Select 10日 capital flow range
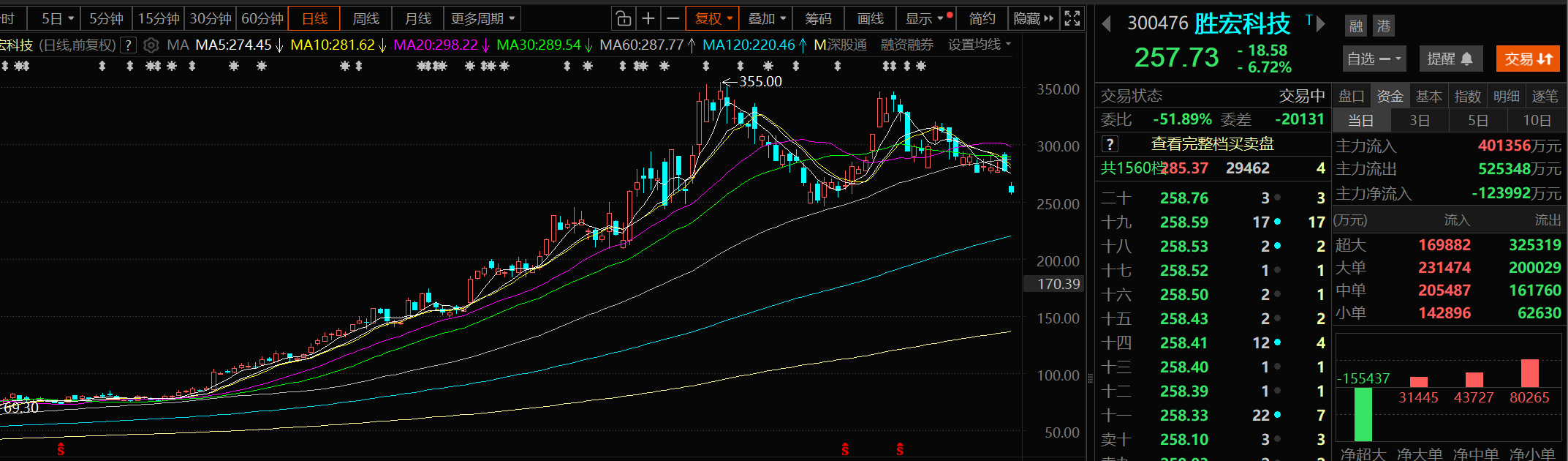The height and width of the screenshot is (461, 1568). 1536,120
